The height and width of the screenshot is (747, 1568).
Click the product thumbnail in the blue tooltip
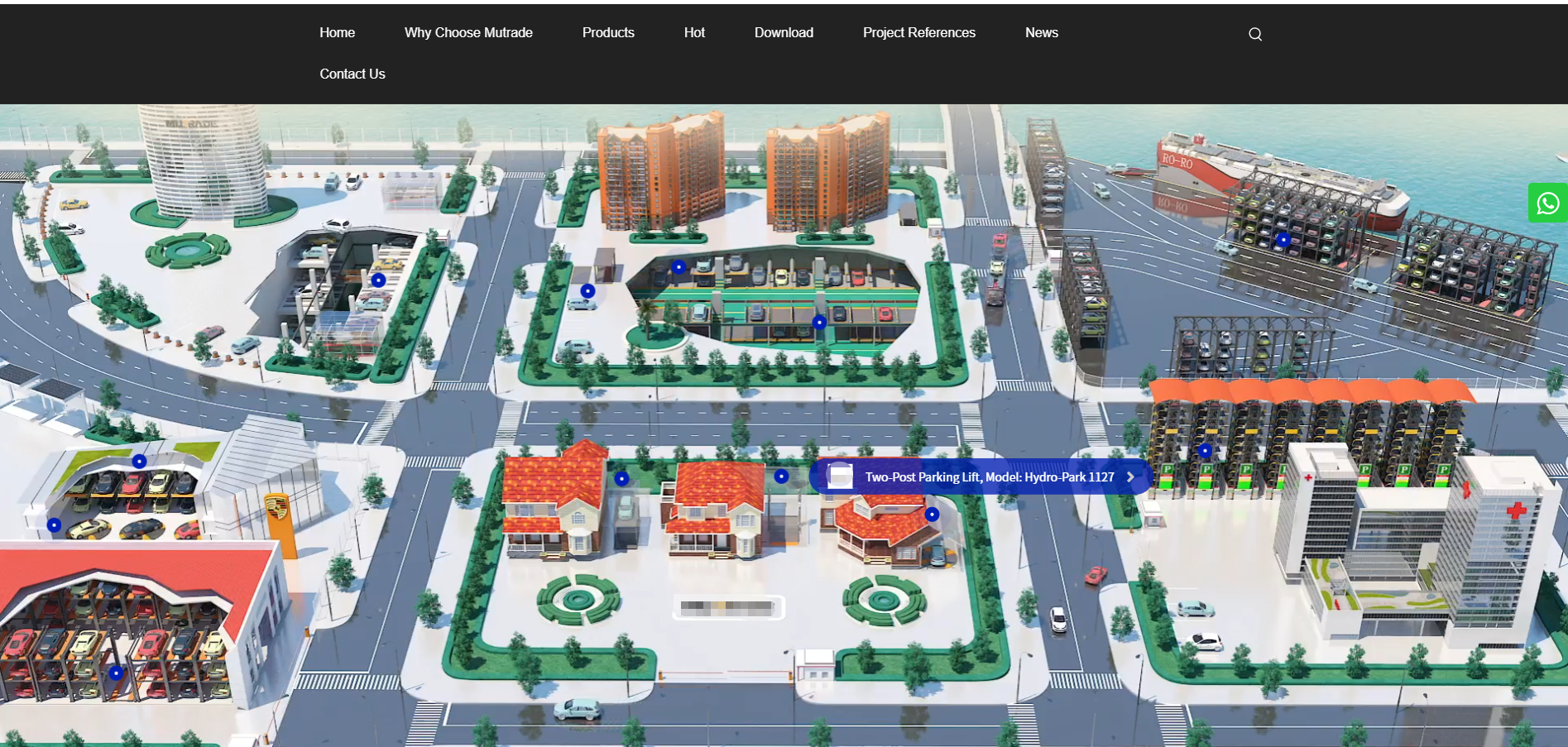tap(840, 476)
